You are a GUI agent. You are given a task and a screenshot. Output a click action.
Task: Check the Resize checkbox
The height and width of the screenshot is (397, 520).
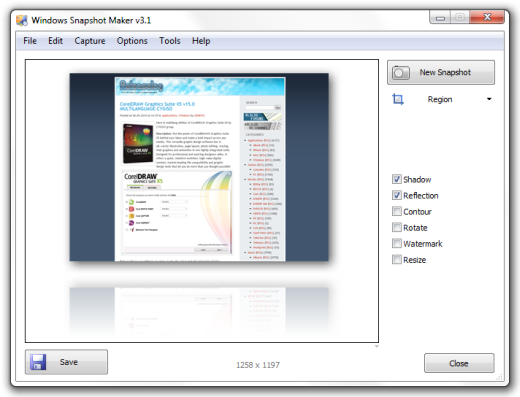397,259
